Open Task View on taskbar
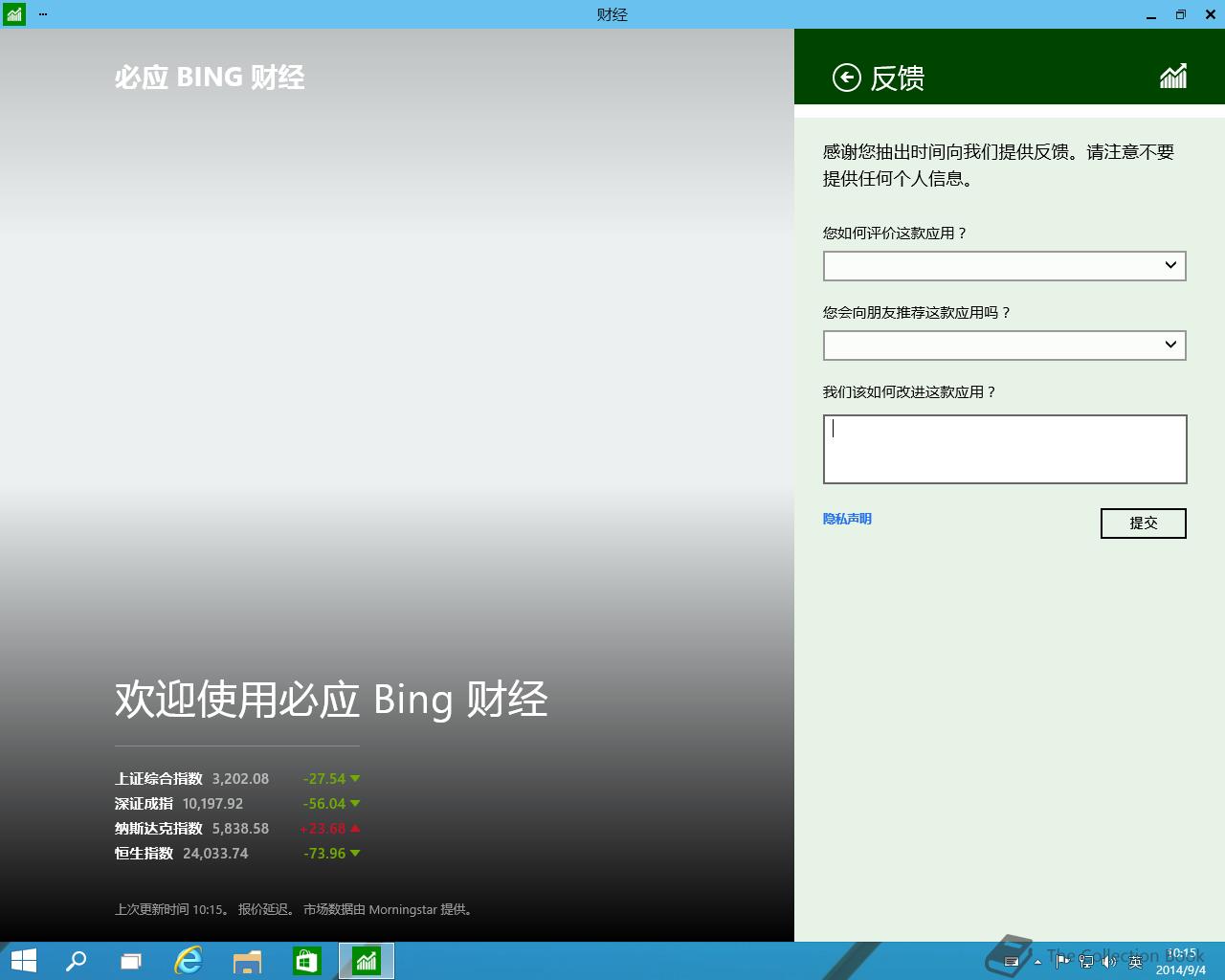 coord(131,961)
